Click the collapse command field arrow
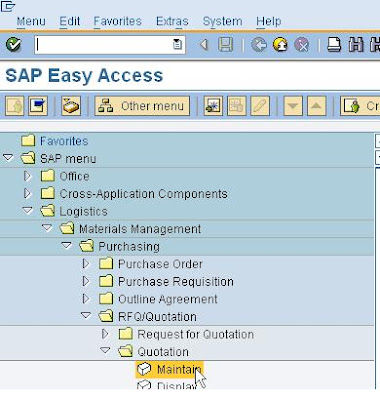This screenshot has height=400, width=380. [204, 45]
